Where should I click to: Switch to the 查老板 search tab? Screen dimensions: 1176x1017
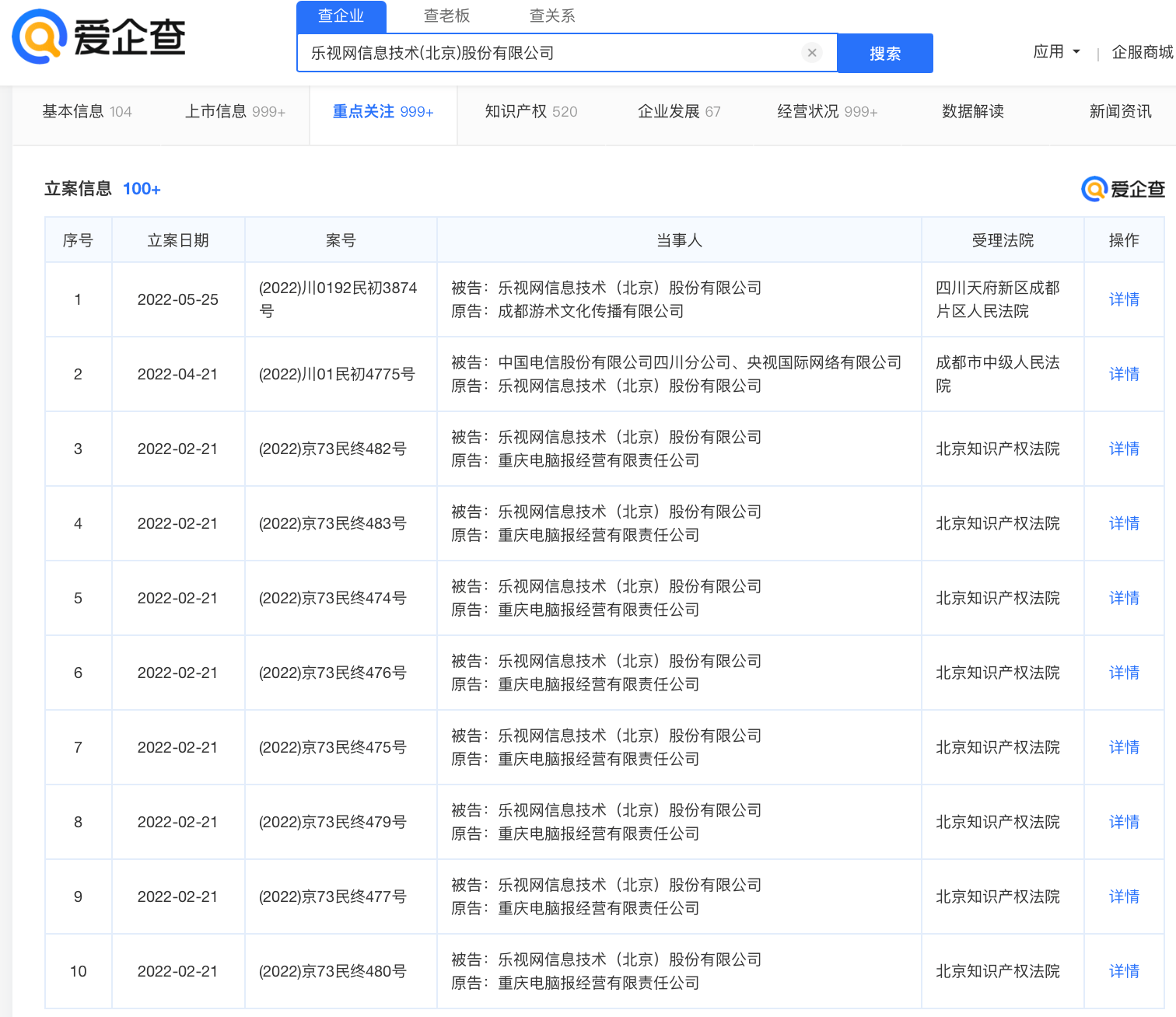pos(446,16)
